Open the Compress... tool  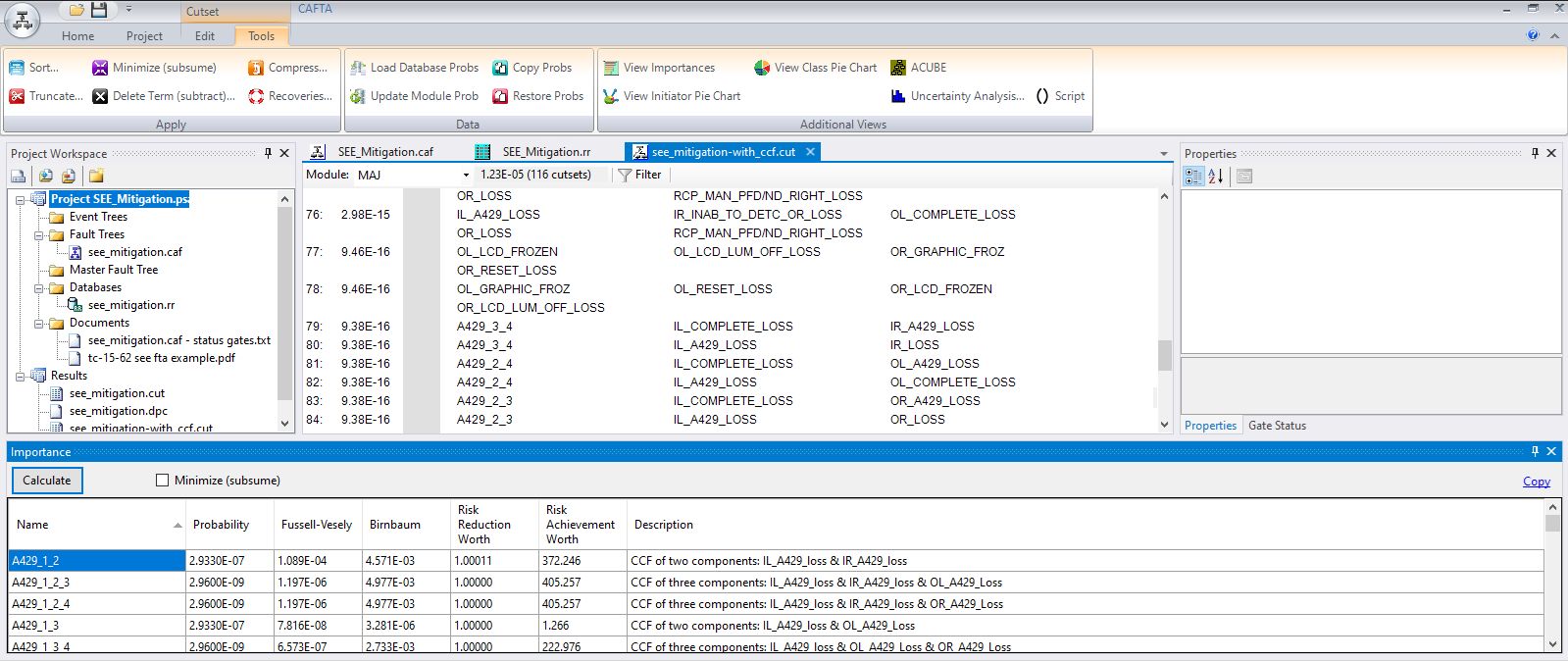tap(288, 68)
